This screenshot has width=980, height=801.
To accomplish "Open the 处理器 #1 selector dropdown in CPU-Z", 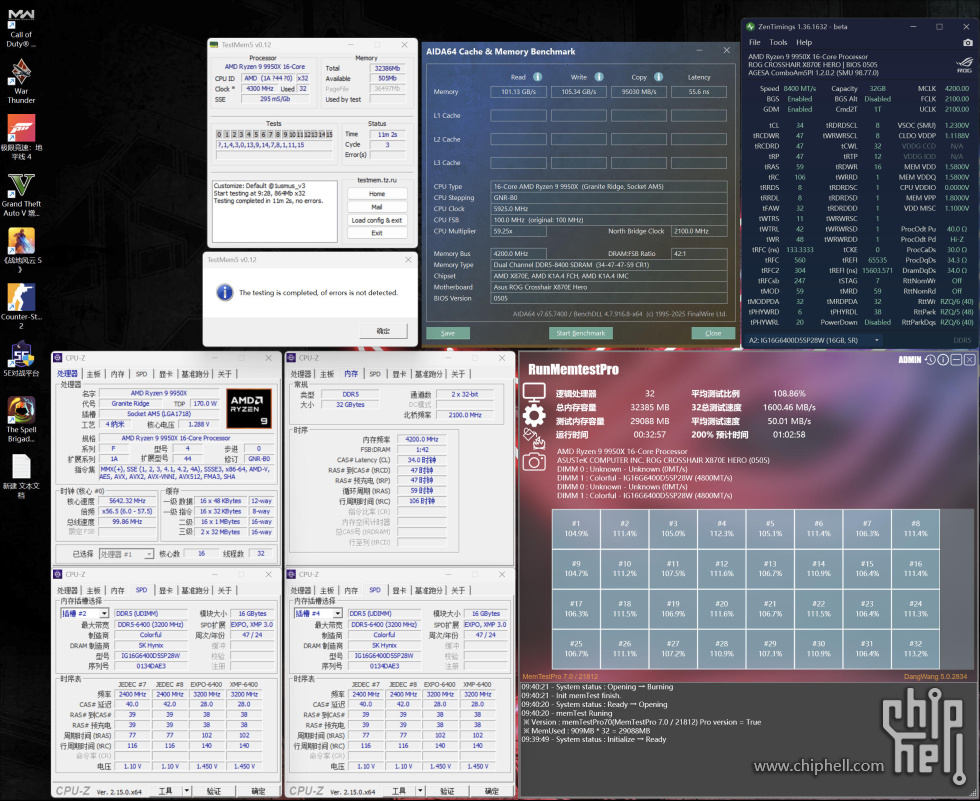I will [x=149, y=554].
